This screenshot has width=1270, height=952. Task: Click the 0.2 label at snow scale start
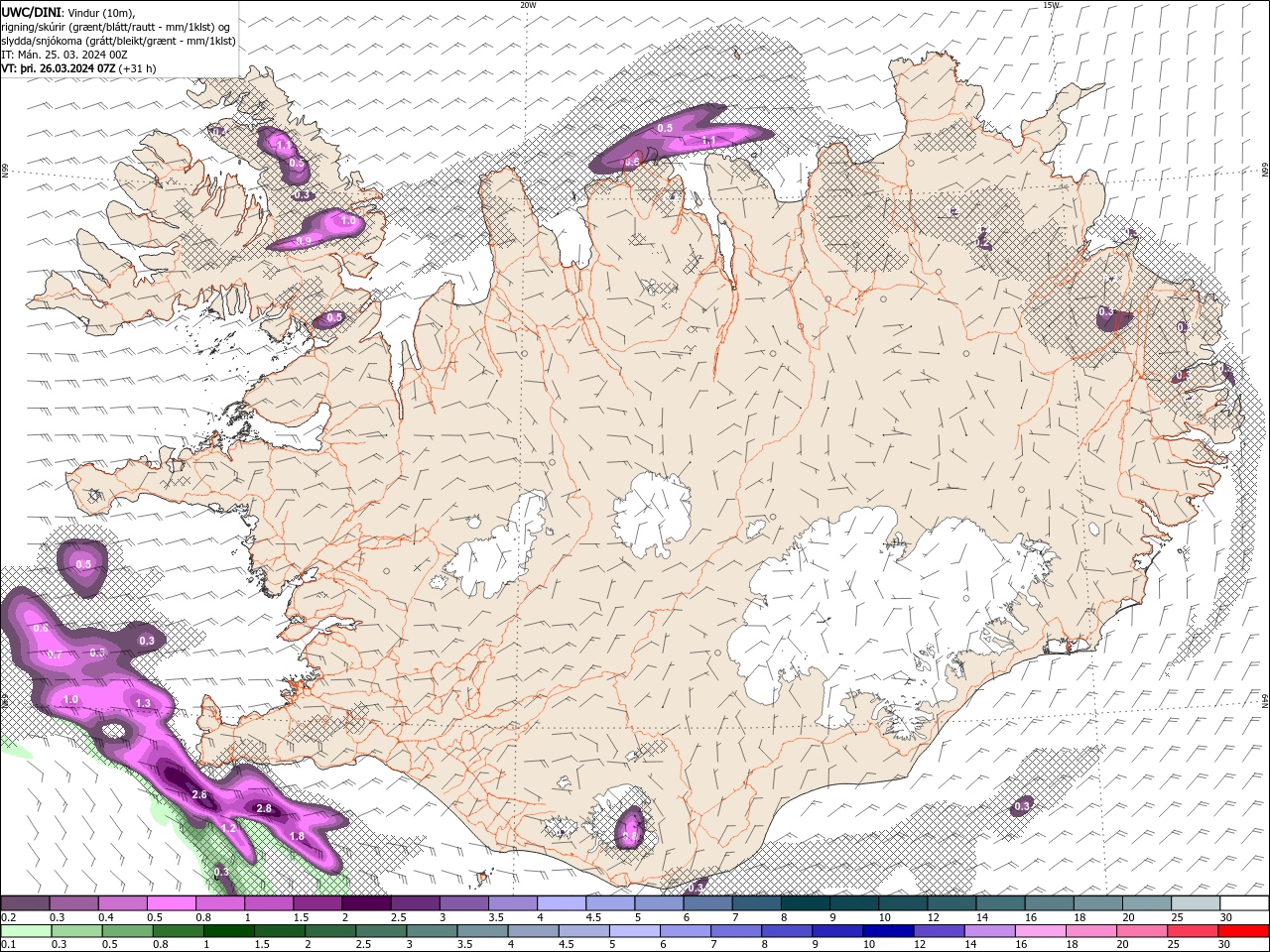[x=8, y=917]
